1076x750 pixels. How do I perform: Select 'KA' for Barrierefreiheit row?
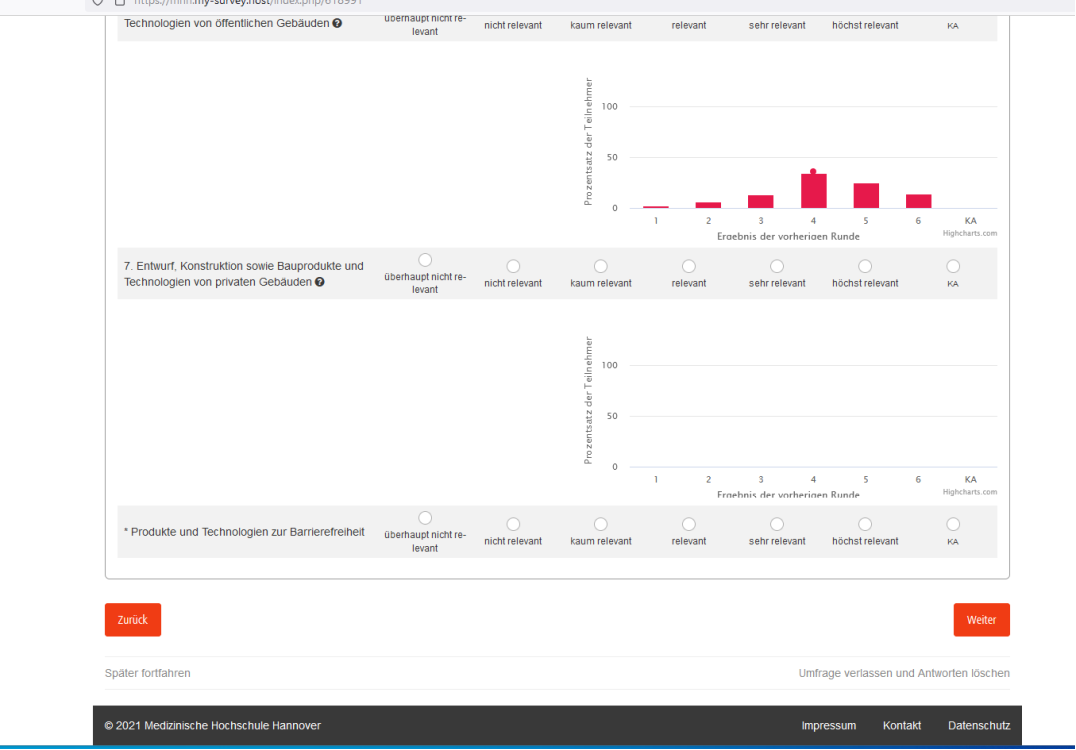953,524
